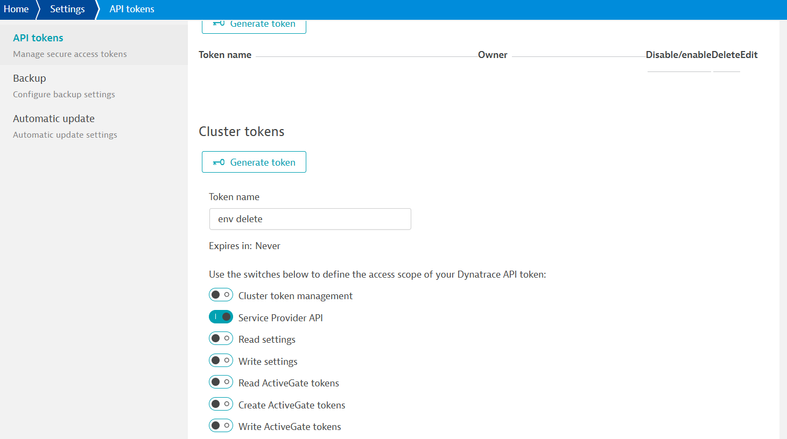Enable the Read ActiveGate tokens switch
787x439 pixels.
[221, 382]
